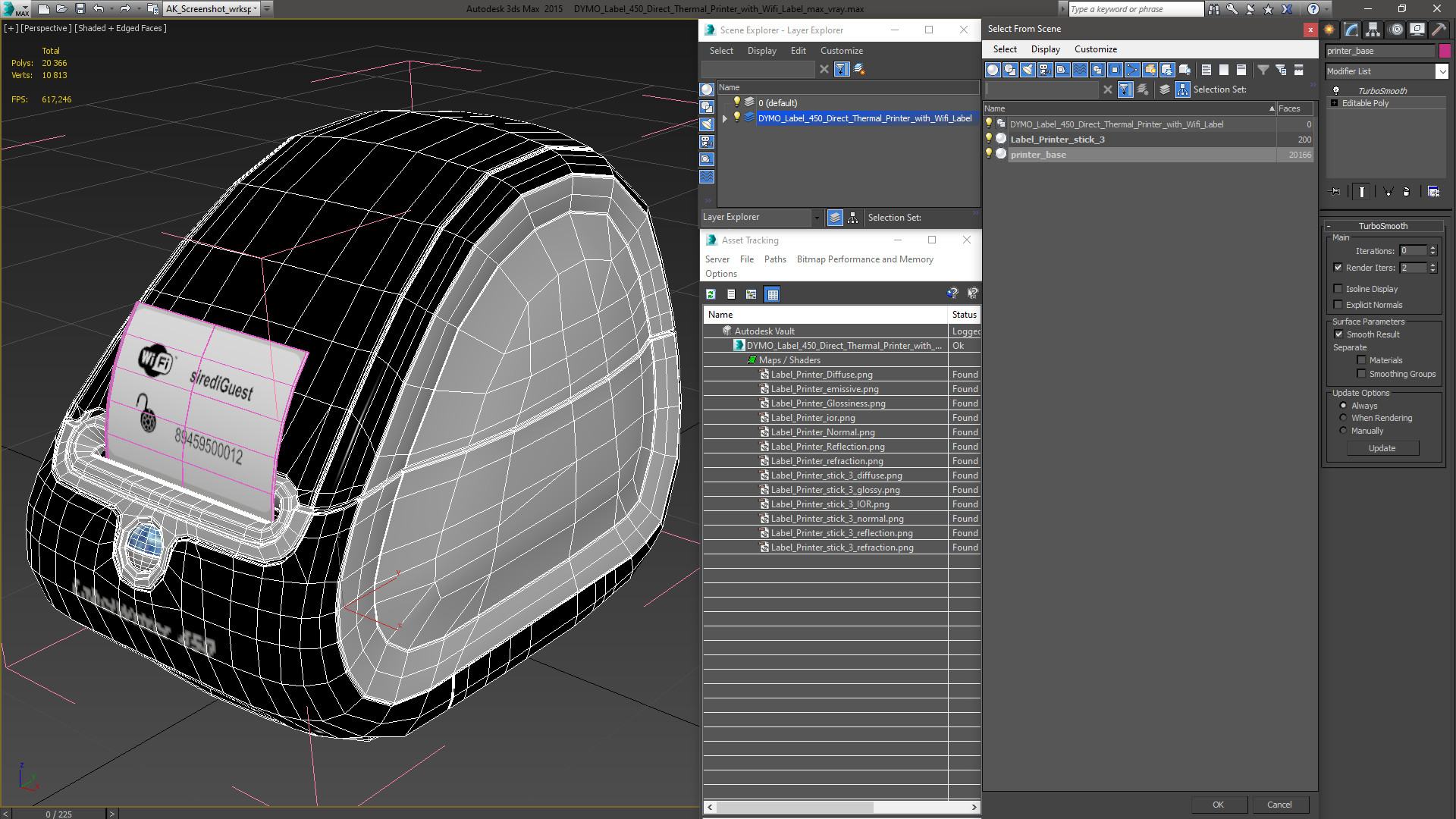Enable Explicit Normals checkbox
This screenshot has height=819, width=1456.
(1338, 305)
